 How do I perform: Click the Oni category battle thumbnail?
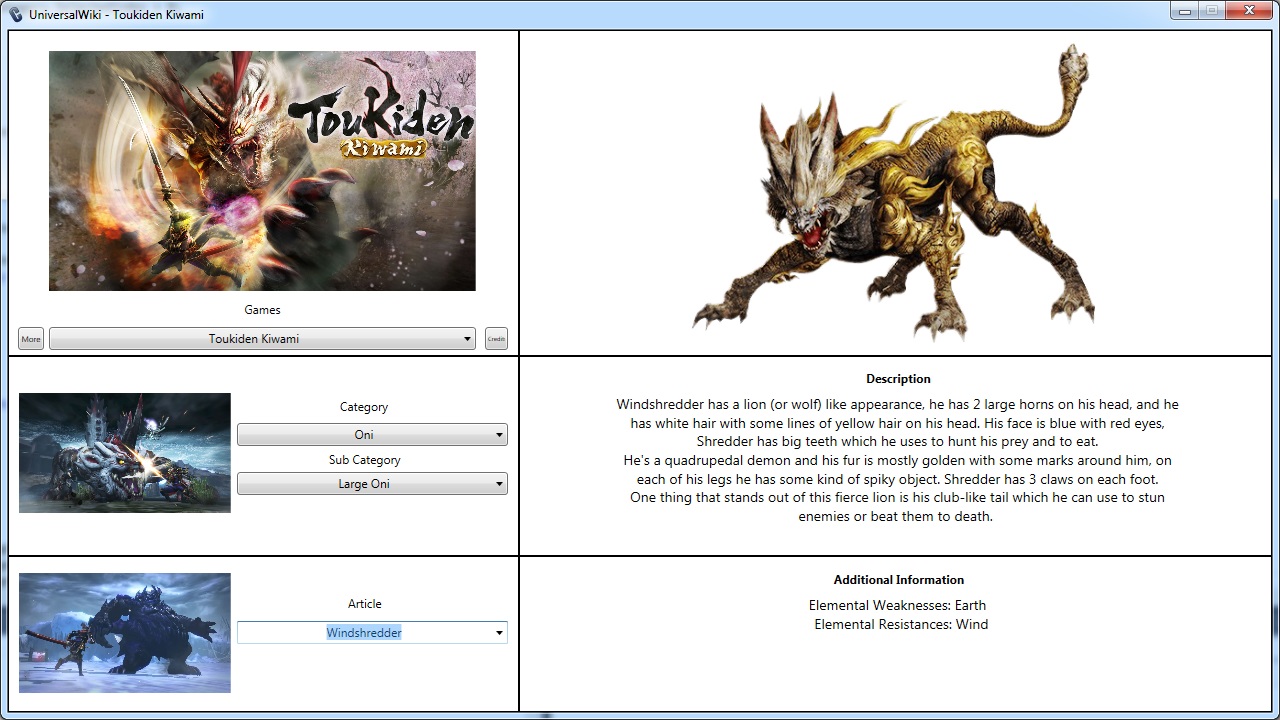[x=125, y=453]
